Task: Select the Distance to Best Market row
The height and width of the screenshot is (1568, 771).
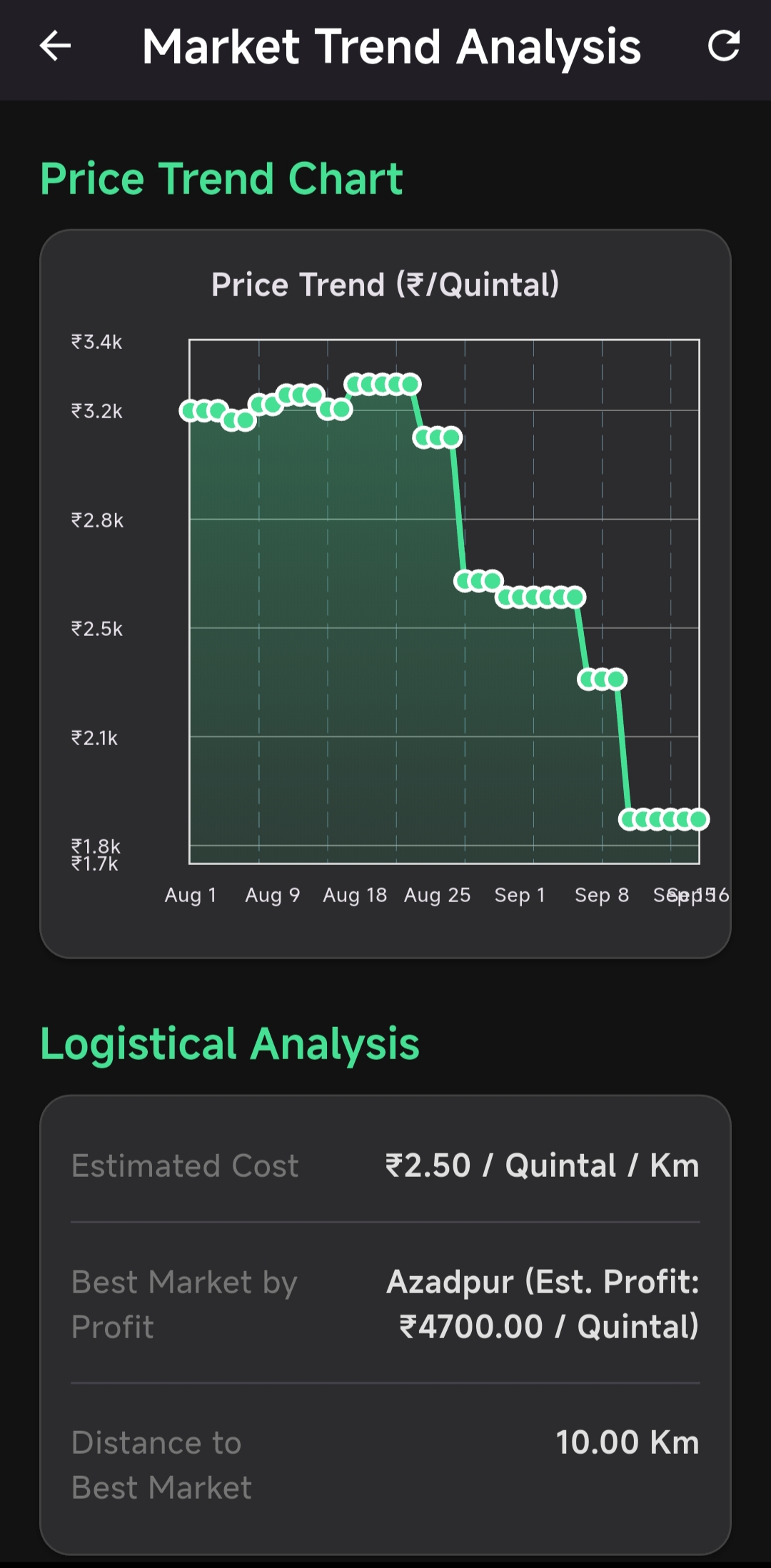Action: (x=385, y=1465)
